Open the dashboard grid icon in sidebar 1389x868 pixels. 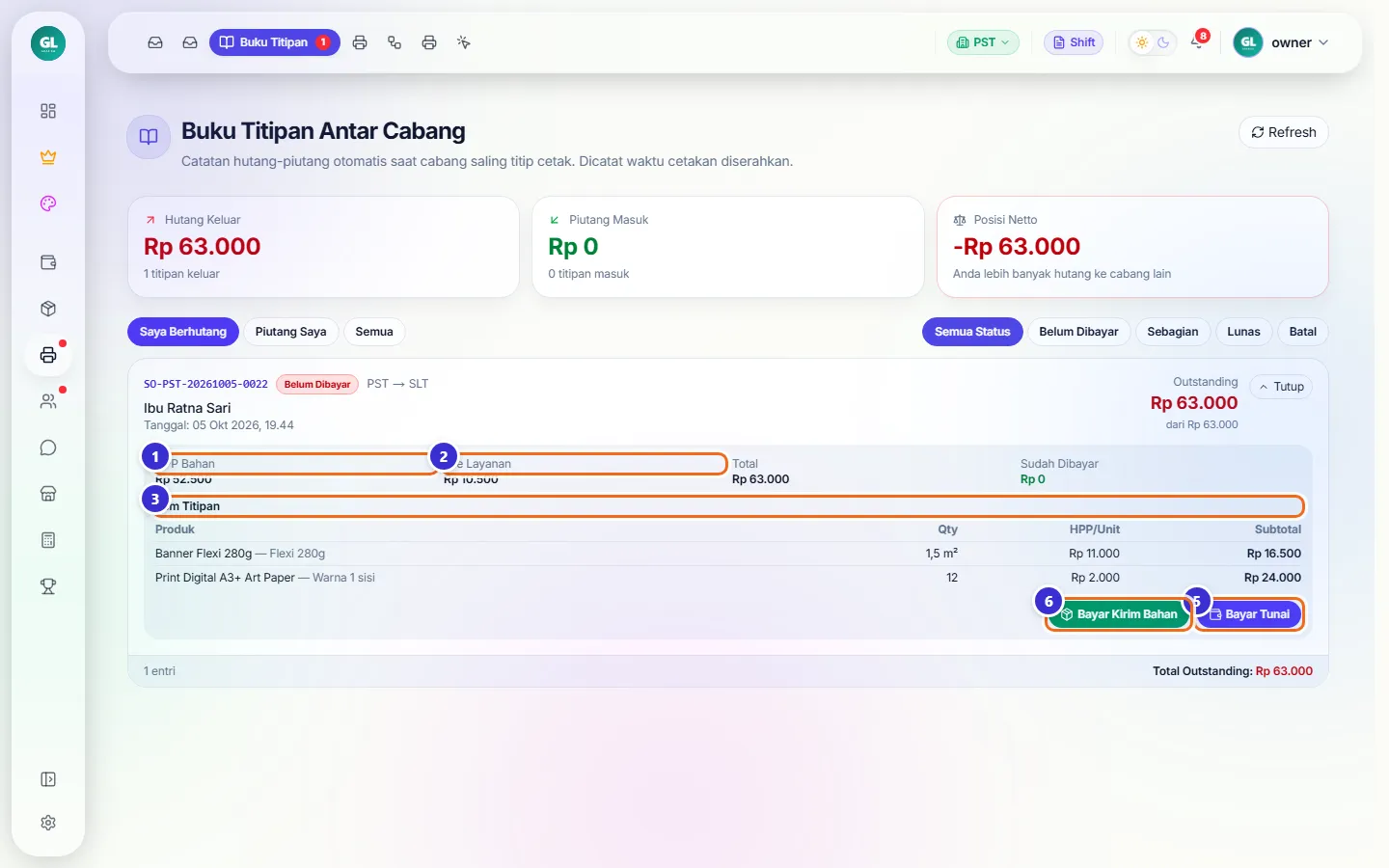click(x=48, y=111)
